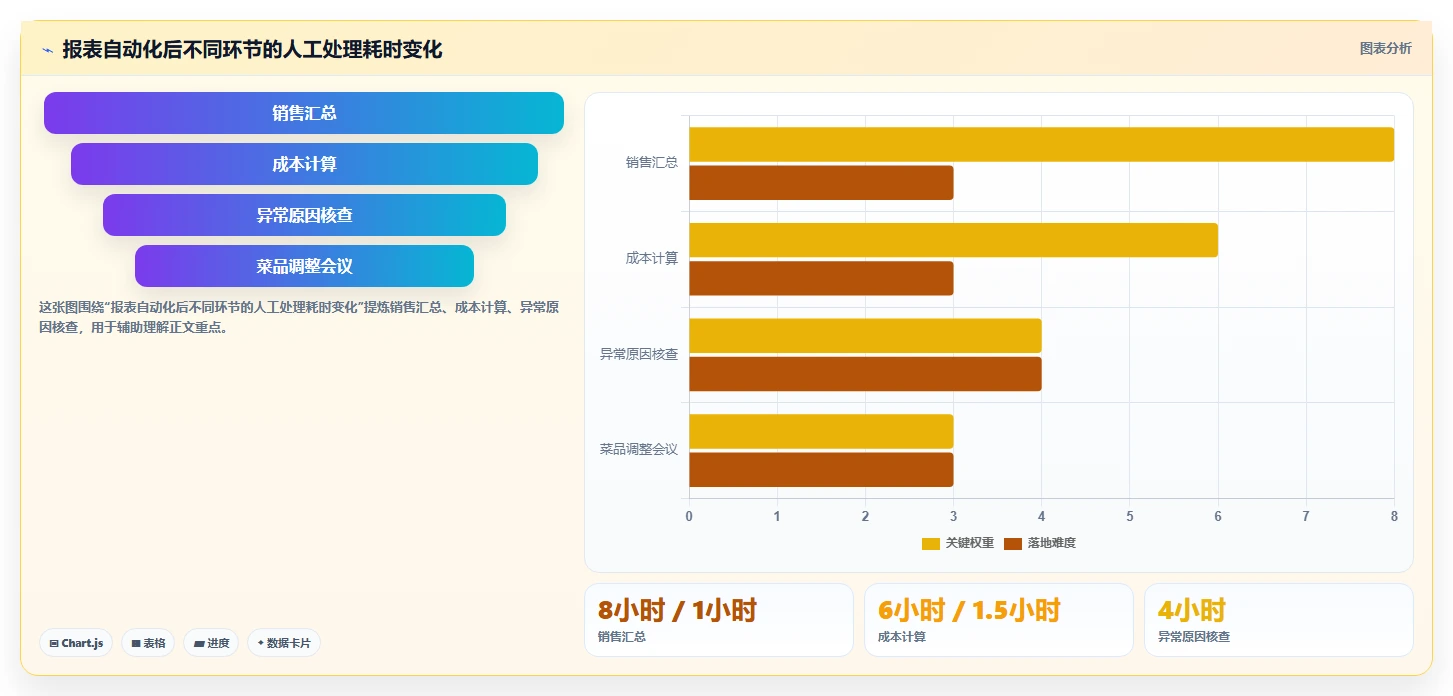
Task: Click the yellow 成本计算 bar
Action: tap(953, 240)
